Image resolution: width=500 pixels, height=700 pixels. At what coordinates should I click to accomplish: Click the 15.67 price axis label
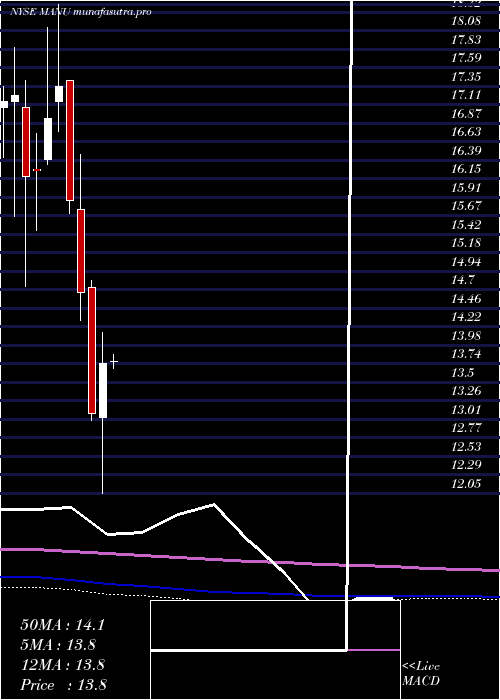coord(466,206)
